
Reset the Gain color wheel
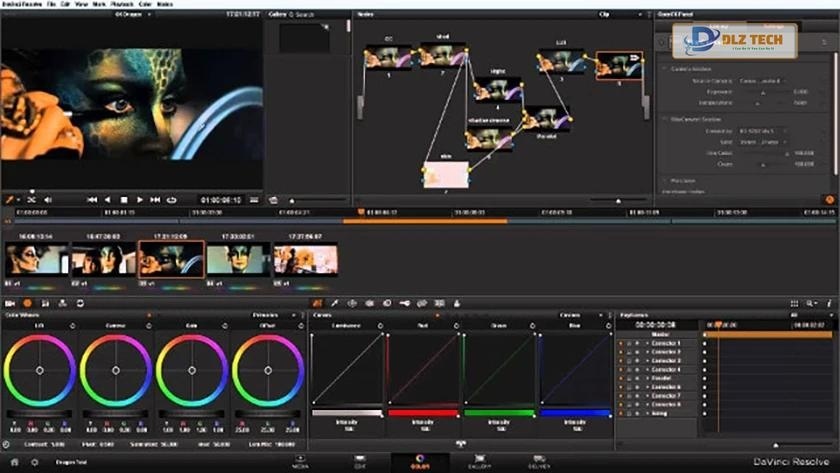click(224, 326)
